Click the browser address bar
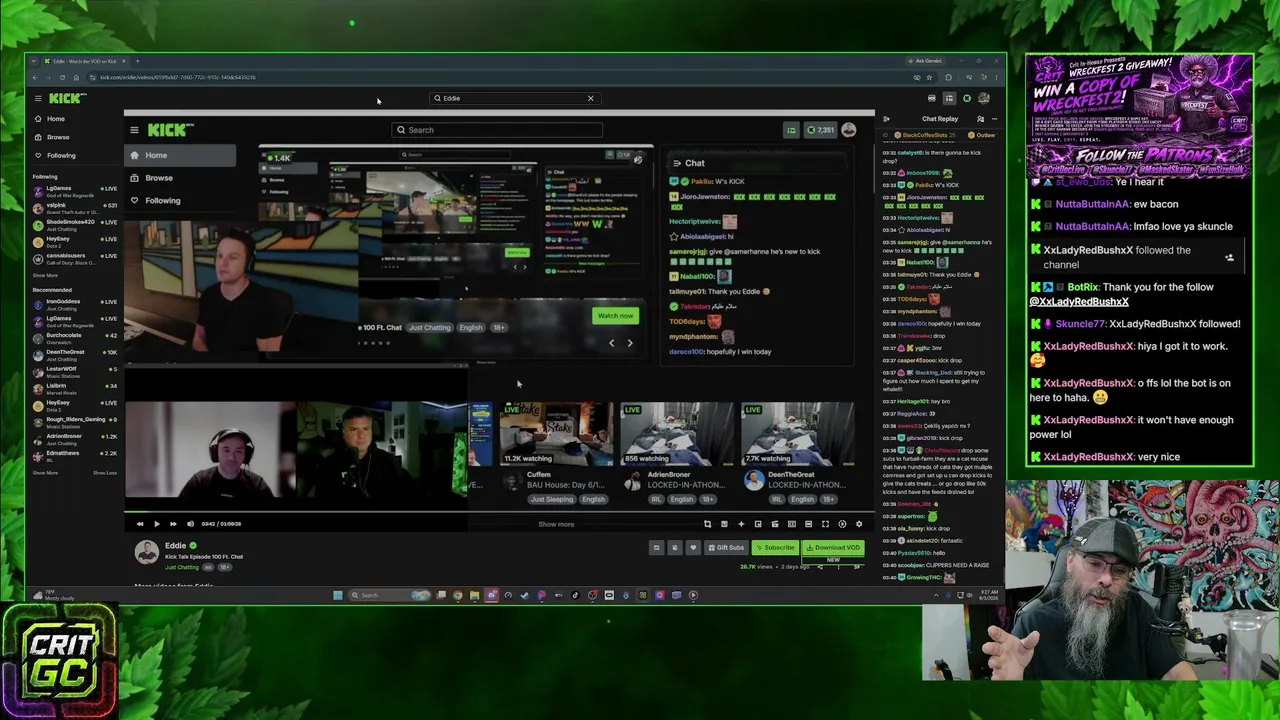The image size is (1280, 720). click(x=500, y=77)
